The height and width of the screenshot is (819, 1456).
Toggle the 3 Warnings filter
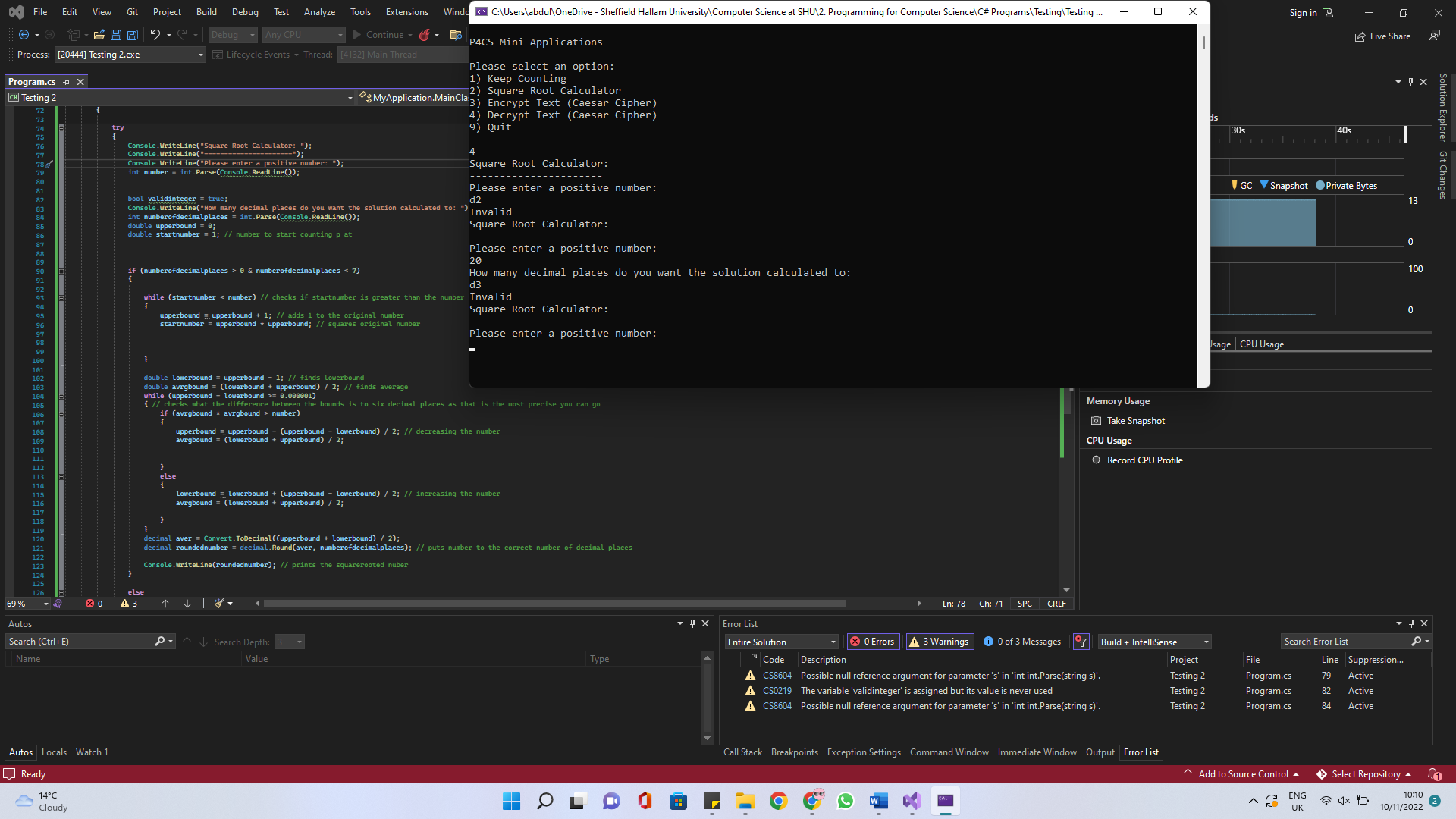939,642
